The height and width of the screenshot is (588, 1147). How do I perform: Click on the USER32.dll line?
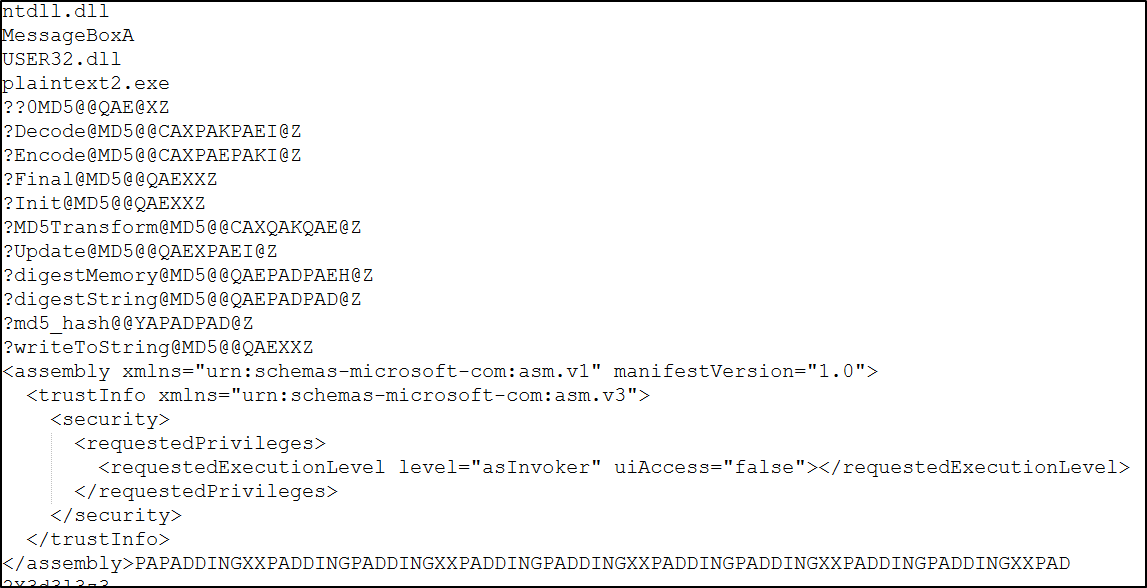click(x=61, y=60)
